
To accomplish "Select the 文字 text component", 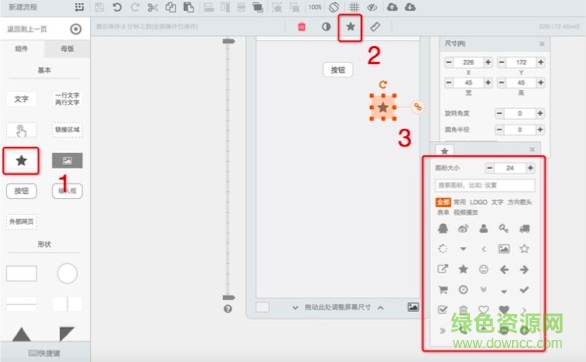I will point(21,99).
